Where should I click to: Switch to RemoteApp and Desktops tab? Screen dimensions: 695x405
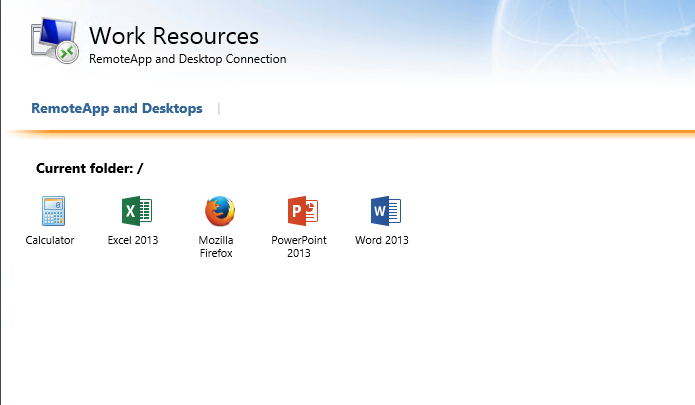coord(117,108)
